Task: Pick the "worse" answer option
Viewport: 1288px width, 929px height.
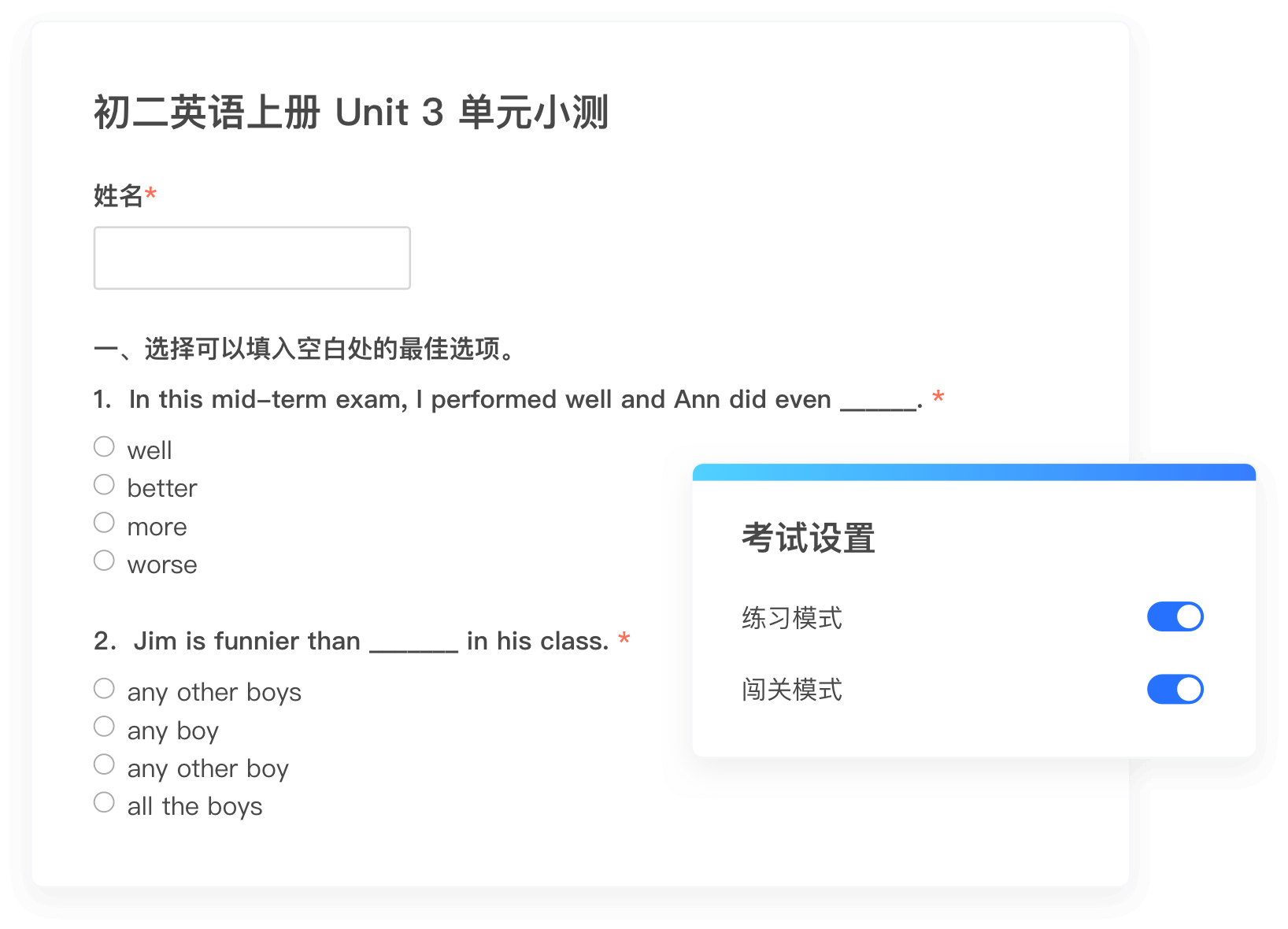Action: pyautogui.click(x=104, y=561)
